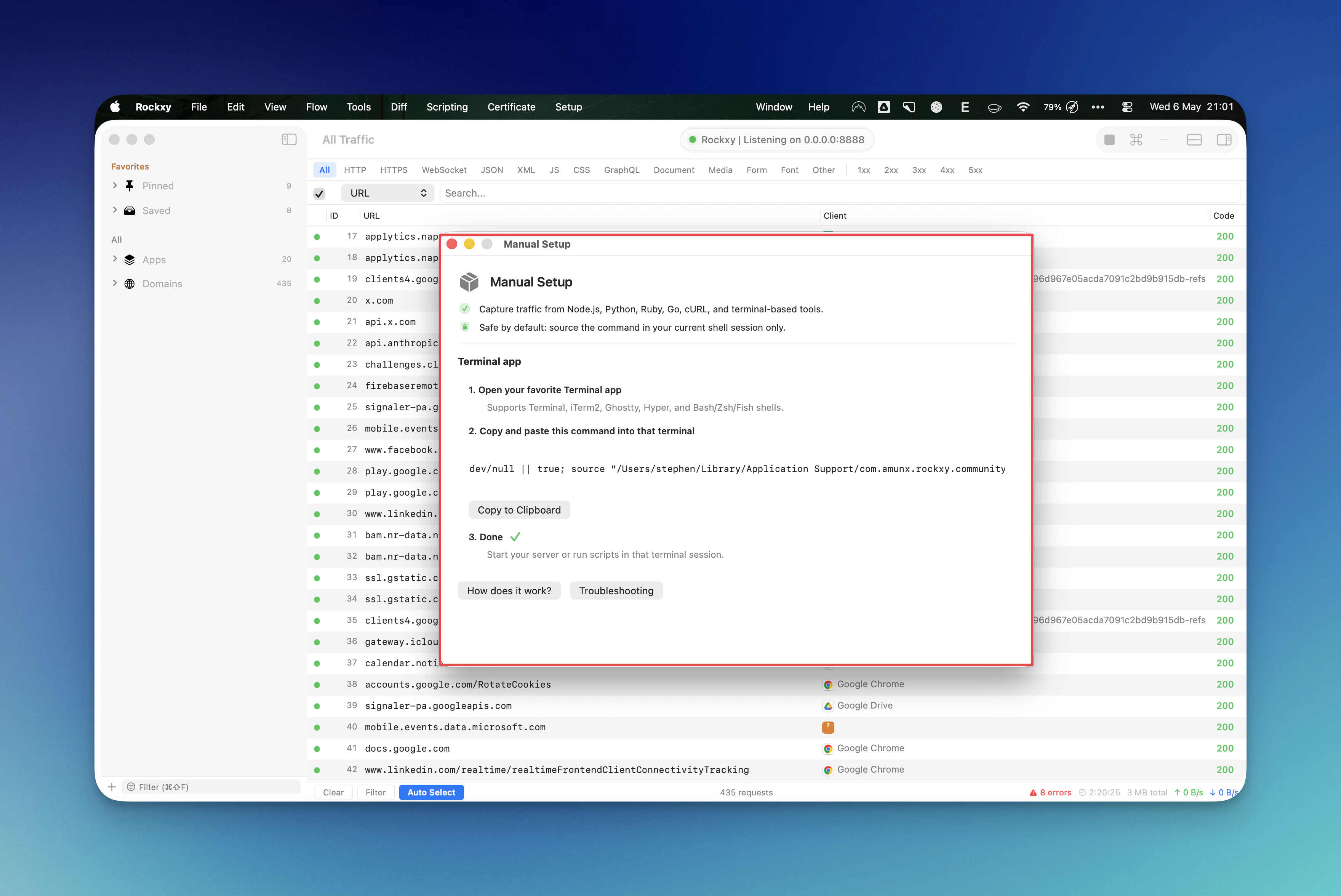The width and height of the screenshot is (1341, 896).
Task: Select the www.linkedin.com realtime row 42
Action: [776, 770]
